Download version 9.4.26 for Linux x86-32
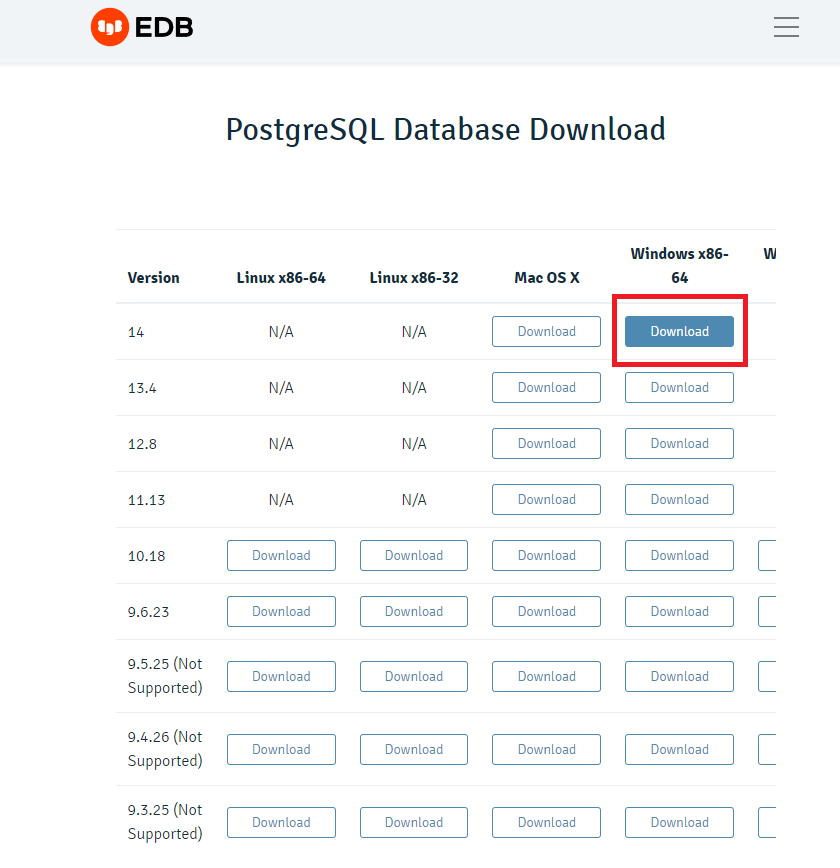Screen dimensions: 840x868 tap(414, 750)
